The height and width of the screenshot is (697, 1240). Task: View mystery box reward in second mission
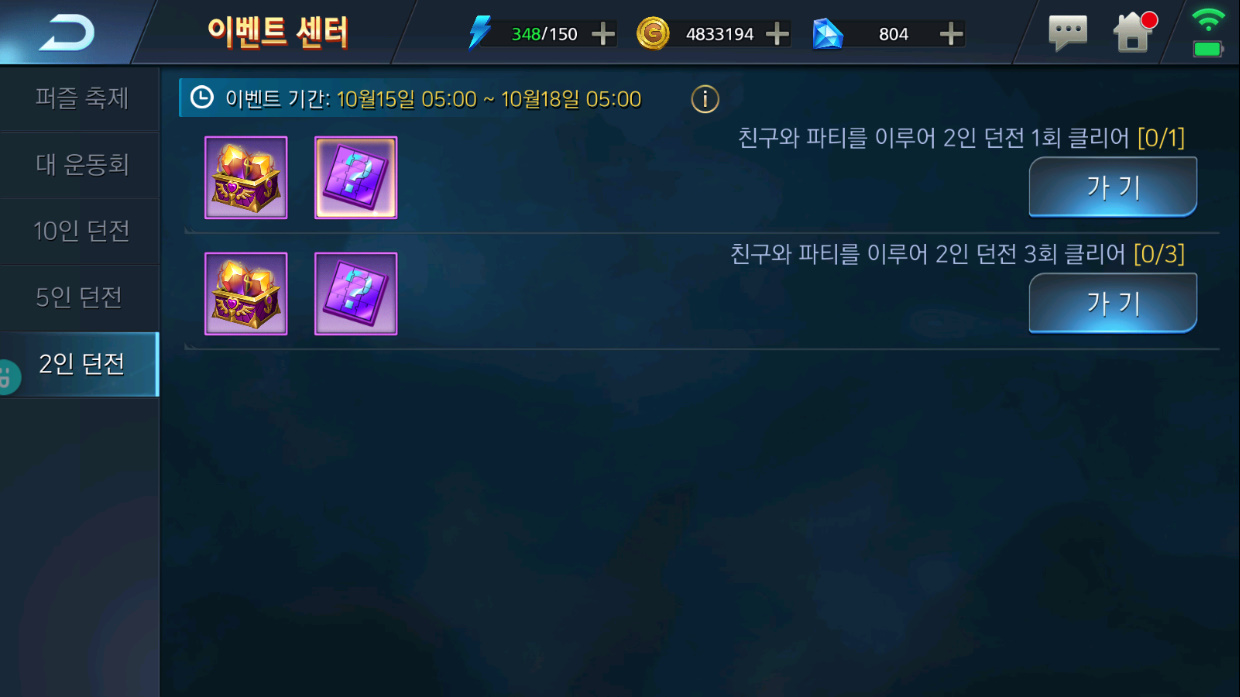[356, 294]
